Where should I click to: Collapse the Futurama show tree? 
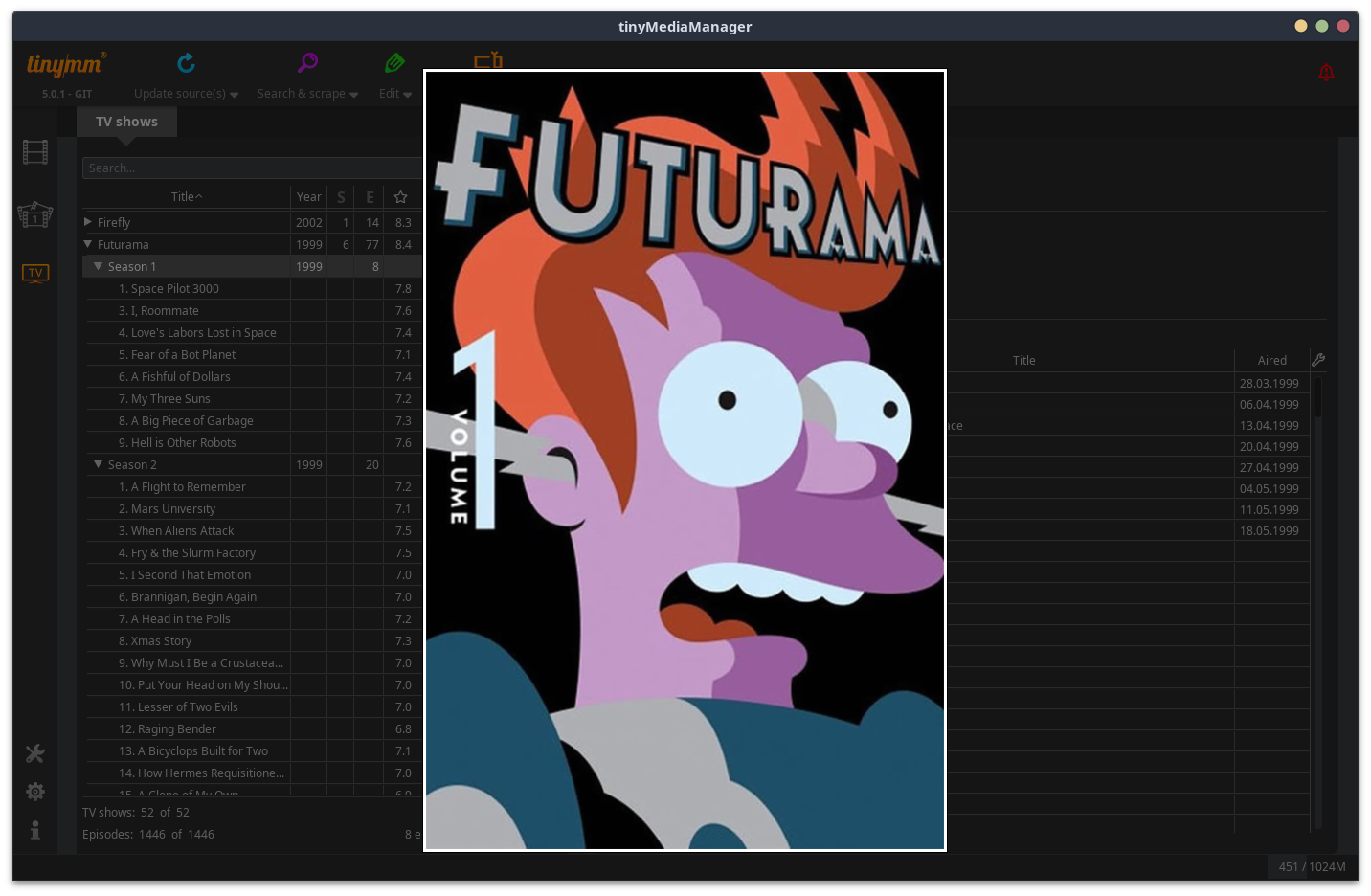click(x=88, y=244)
